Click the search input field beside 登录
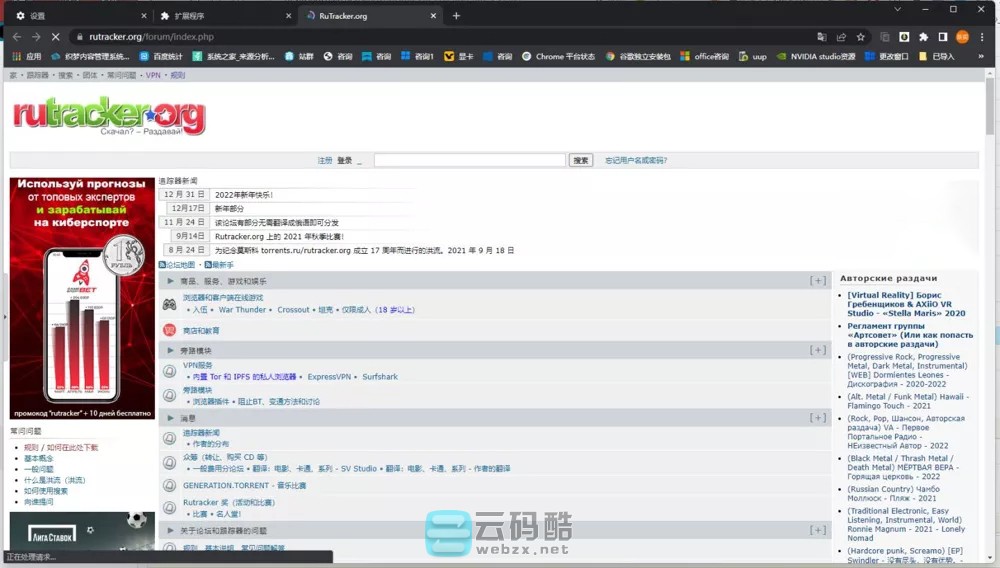Screen dimensions: 1000x568 pyautogui.click(x=469, y=160)
